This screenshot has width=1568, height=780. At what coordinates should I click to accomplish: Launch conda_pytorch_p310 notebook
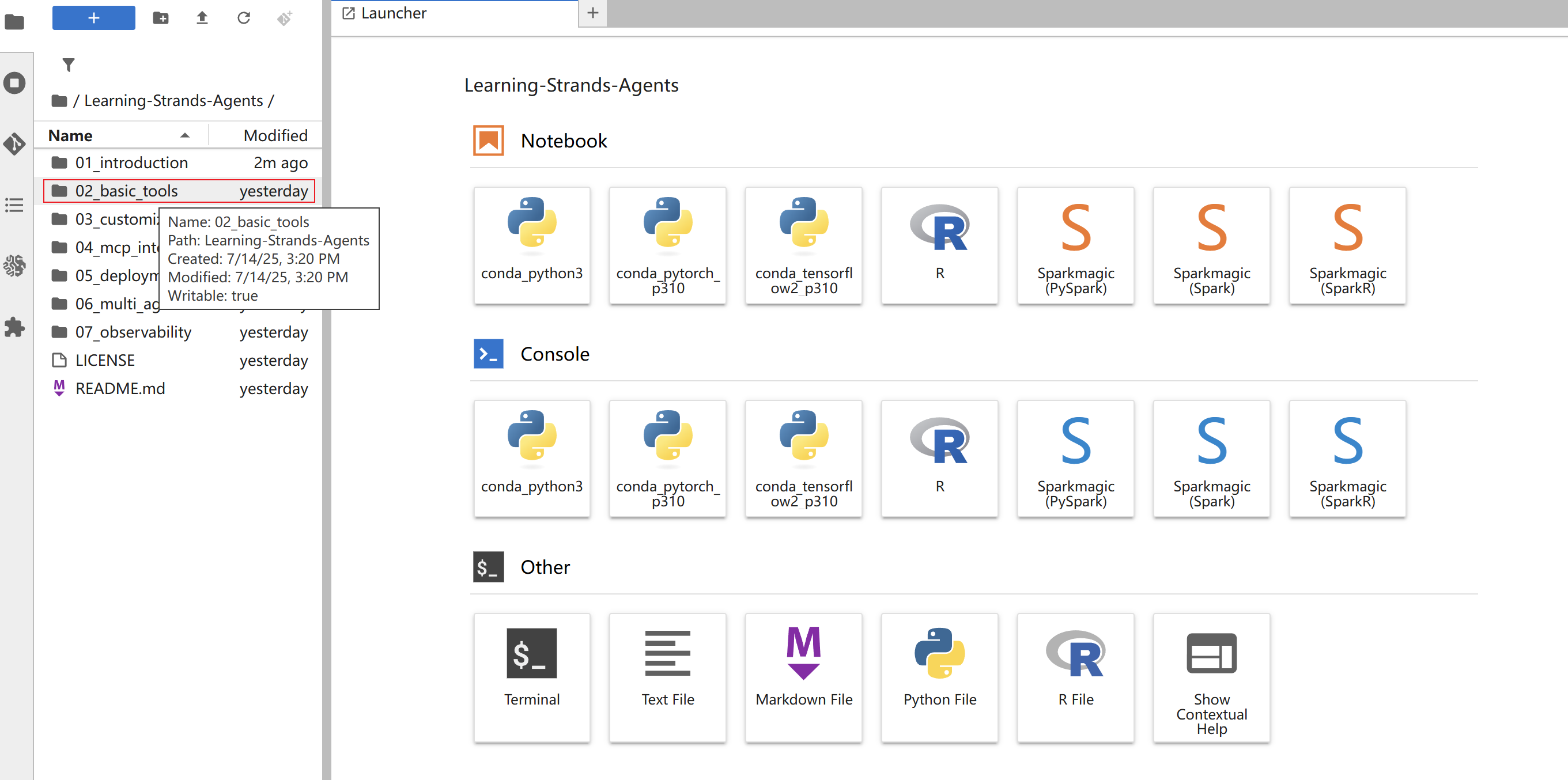(668, 245)
